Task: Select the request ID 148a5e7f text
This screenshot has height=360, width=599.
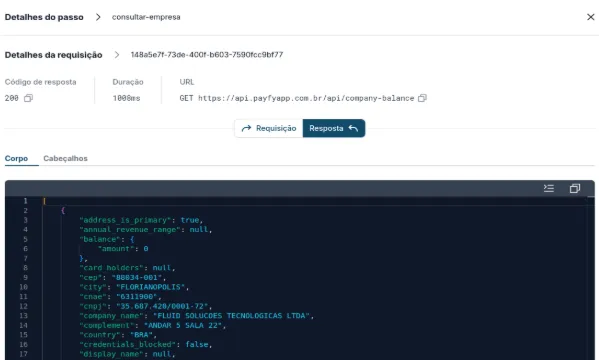Action: point(207,55)
